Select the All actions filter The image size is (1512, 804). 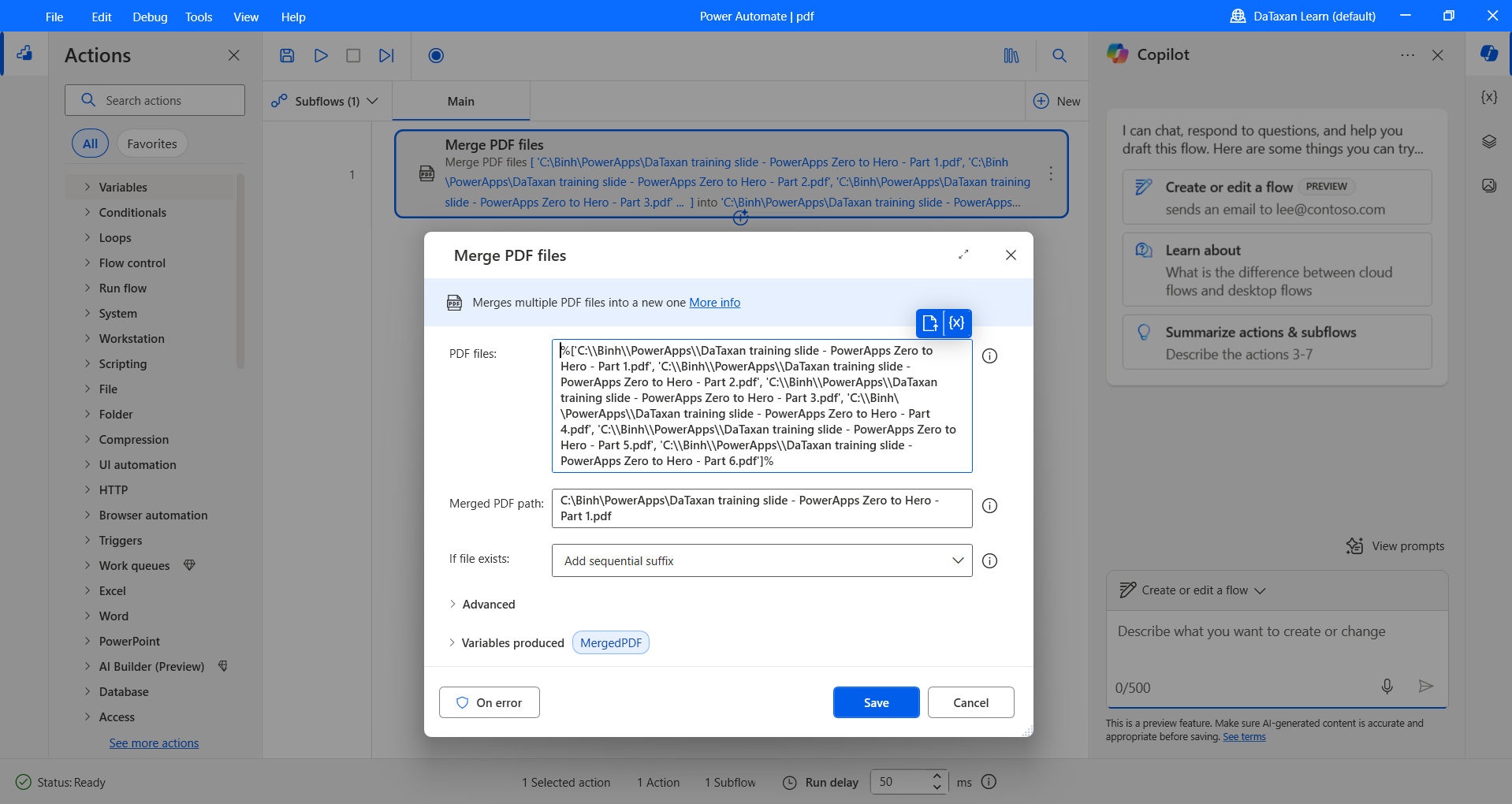click(x=91, y=143)
